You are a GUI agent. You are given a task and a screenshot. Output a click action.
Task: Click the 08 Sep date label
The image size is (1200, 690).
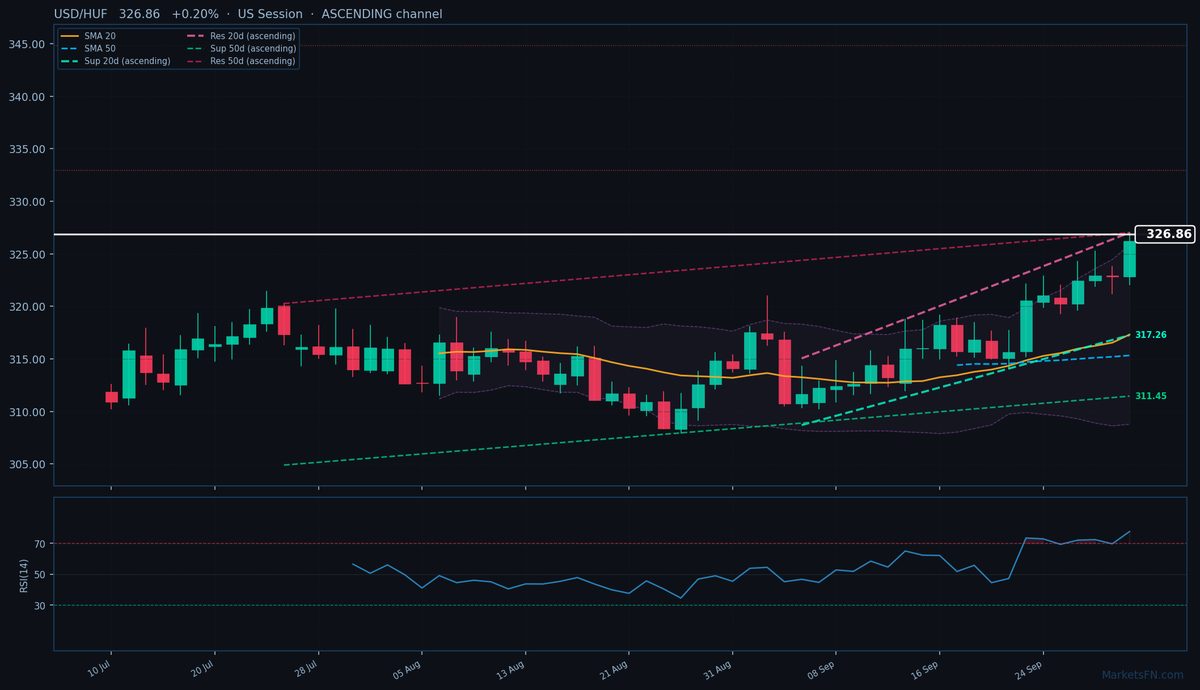click(x=822, y=670)
